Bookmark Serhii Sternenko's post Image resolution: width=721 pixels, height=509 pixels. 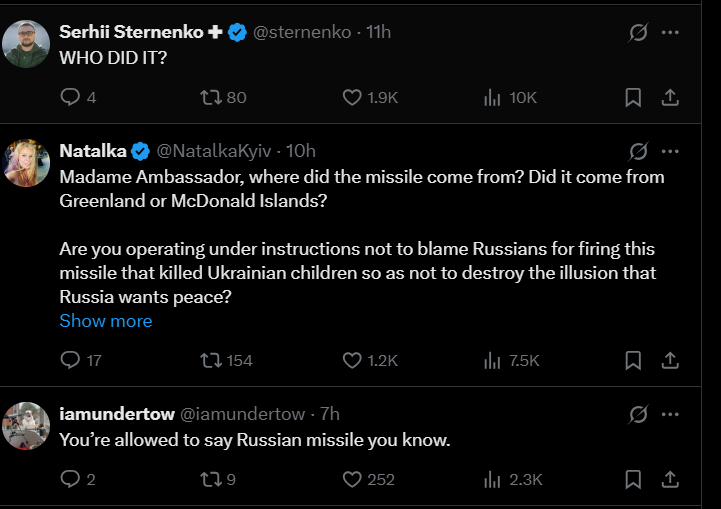tap(633, 97)
